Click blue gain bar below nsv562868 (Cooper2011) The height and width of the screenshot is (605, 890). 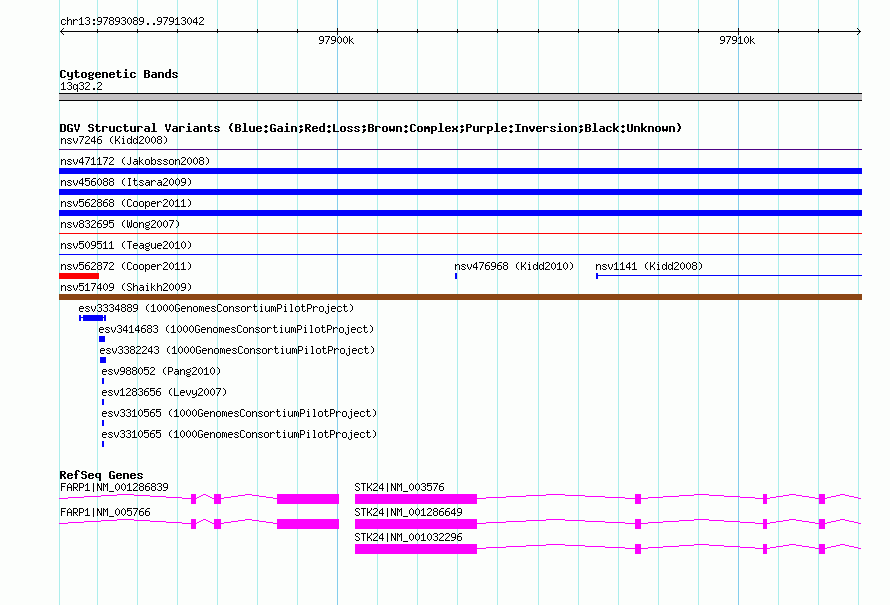460,213
